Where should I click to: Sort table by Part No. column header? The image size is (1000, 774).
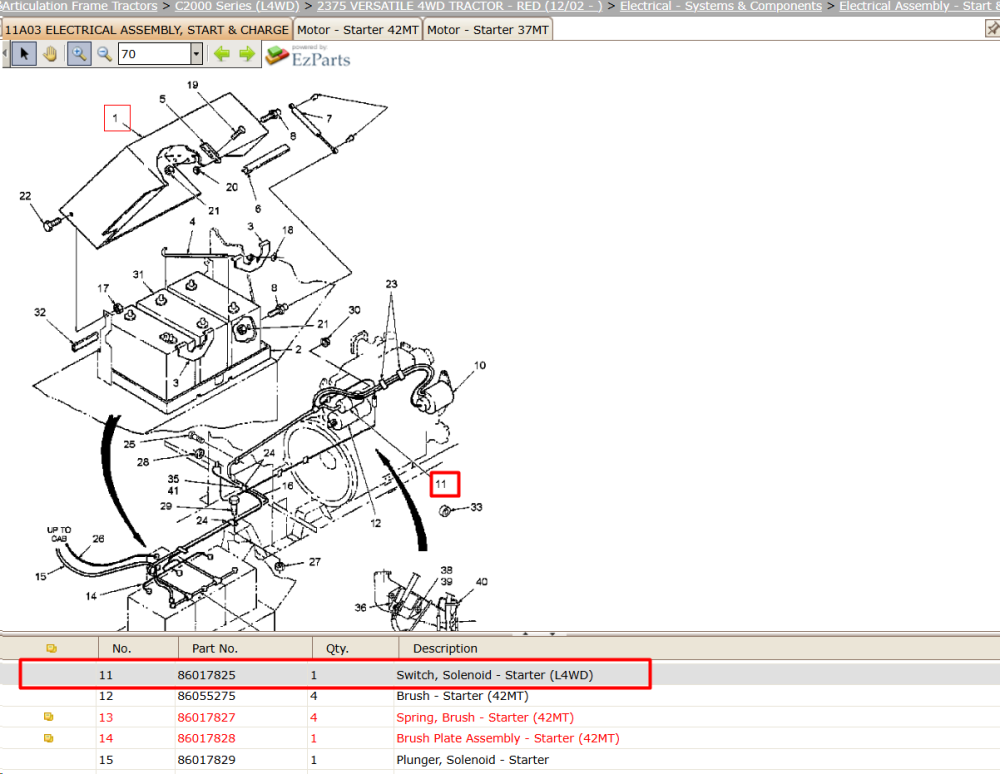(215, 648)
